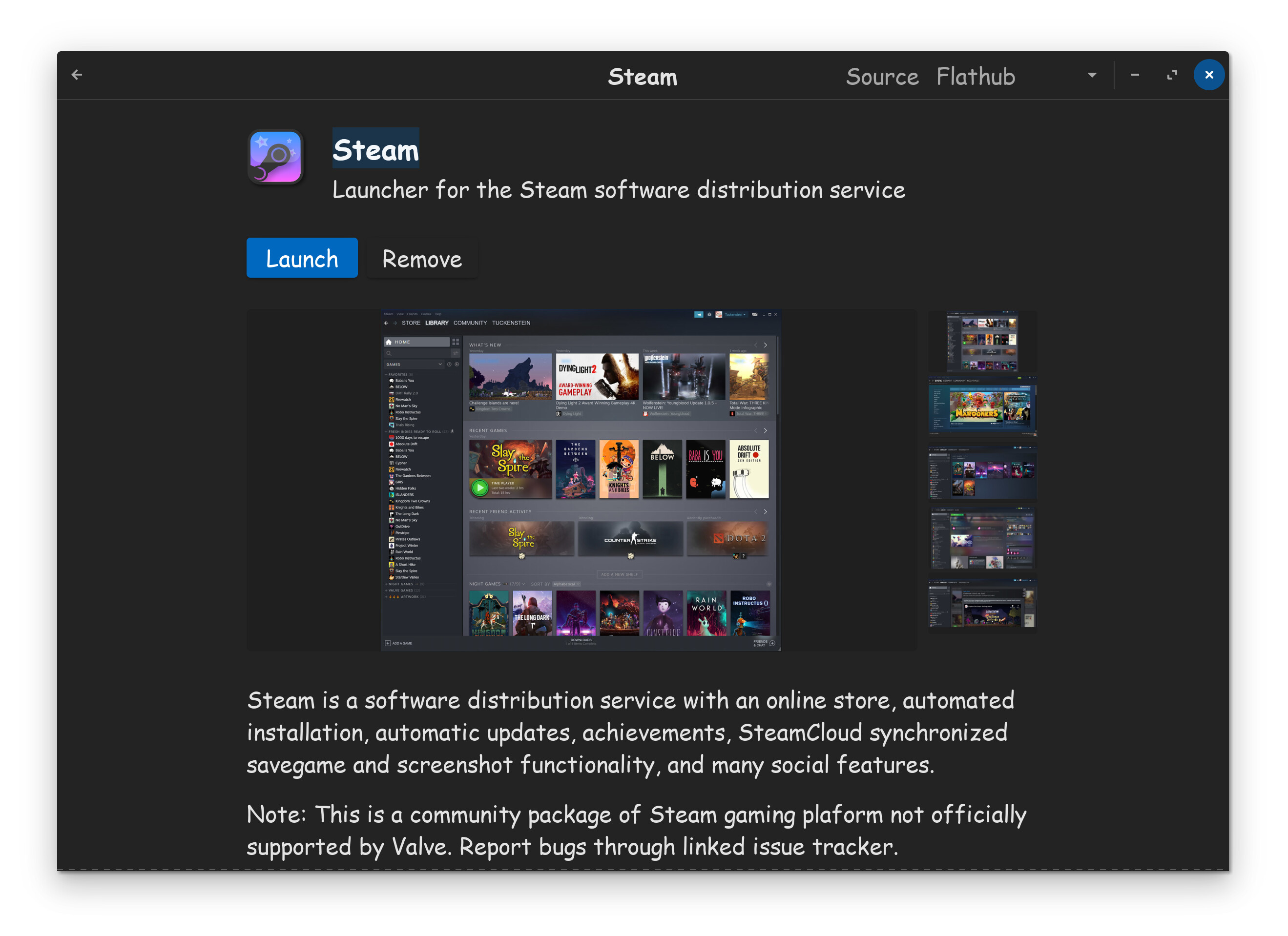Select the Marooners screenshot thumbnail
This screenshot has height=936, width=1288.
coord(982,407)
